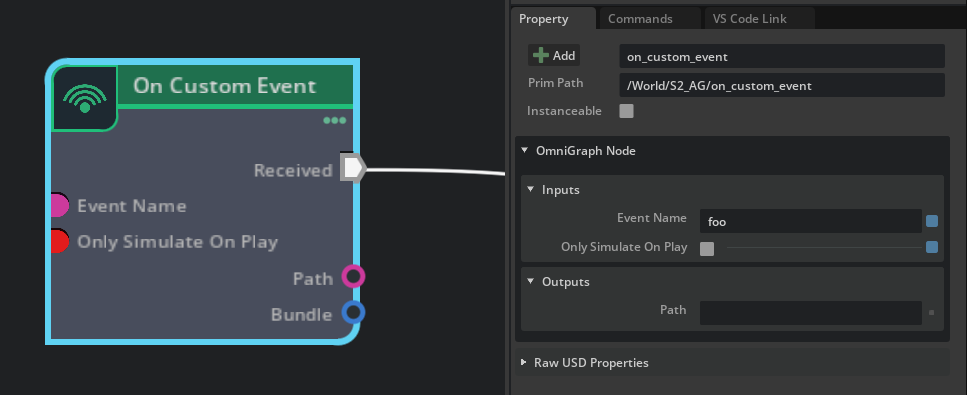Click the Event Name field containing foo
The width and height of the screenshot is (967, 395).
[810, 221]
